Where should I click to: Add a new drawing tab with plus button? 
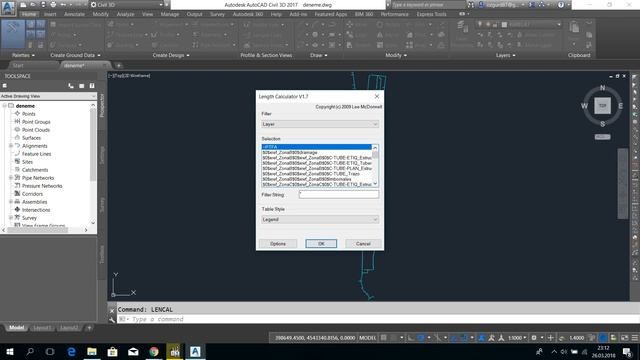pos(118,65)
